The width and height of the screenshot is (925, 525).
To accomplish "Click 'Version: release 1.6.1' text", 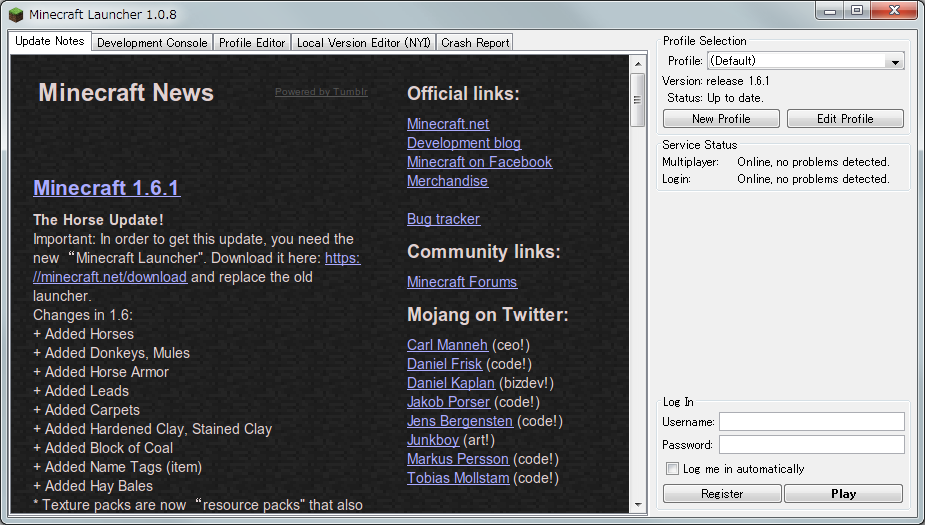I will 716,81.
